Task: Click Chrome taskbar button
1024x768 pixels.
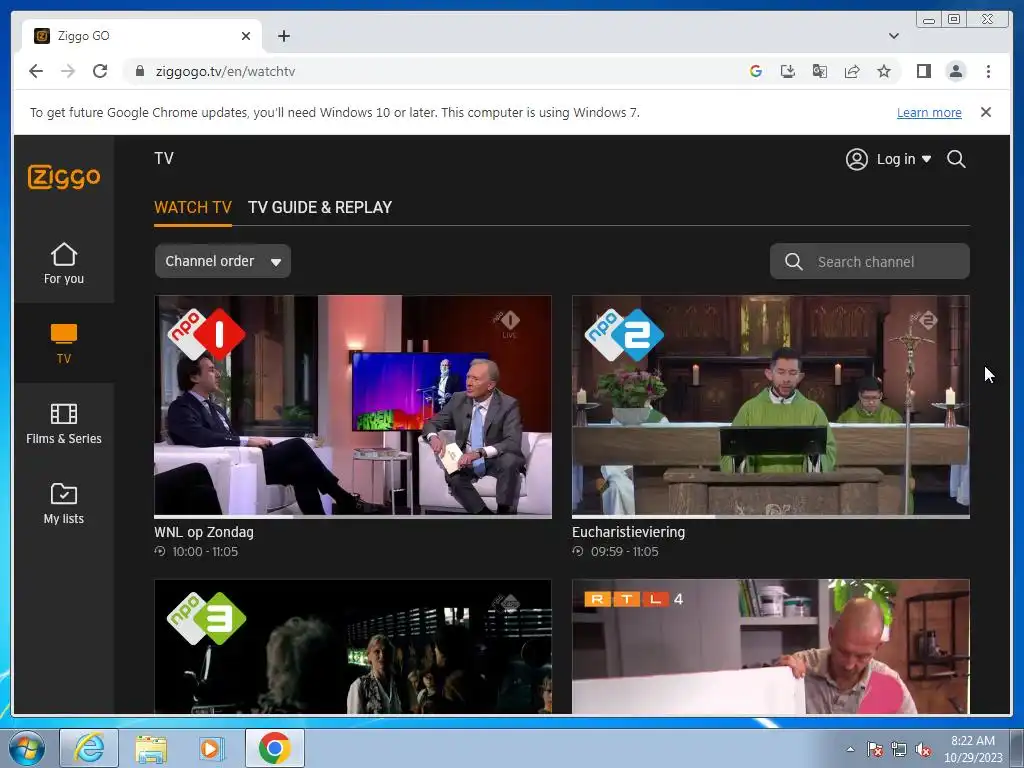Action: 275,748
